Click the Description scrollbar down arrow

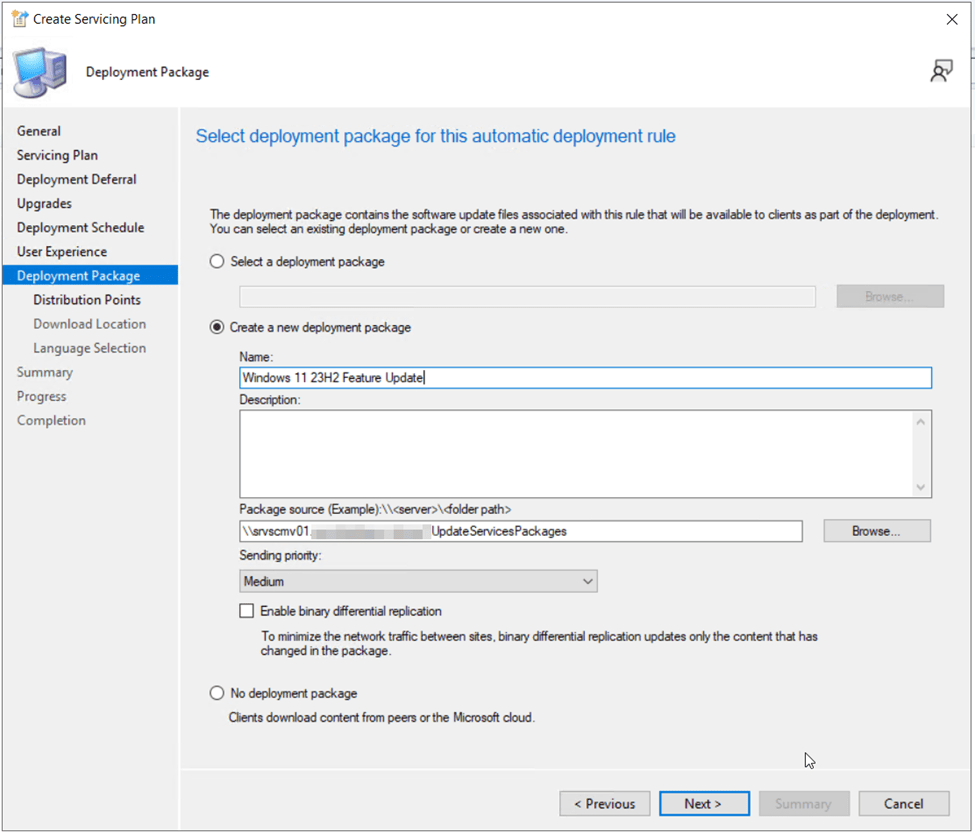(921, 486)
